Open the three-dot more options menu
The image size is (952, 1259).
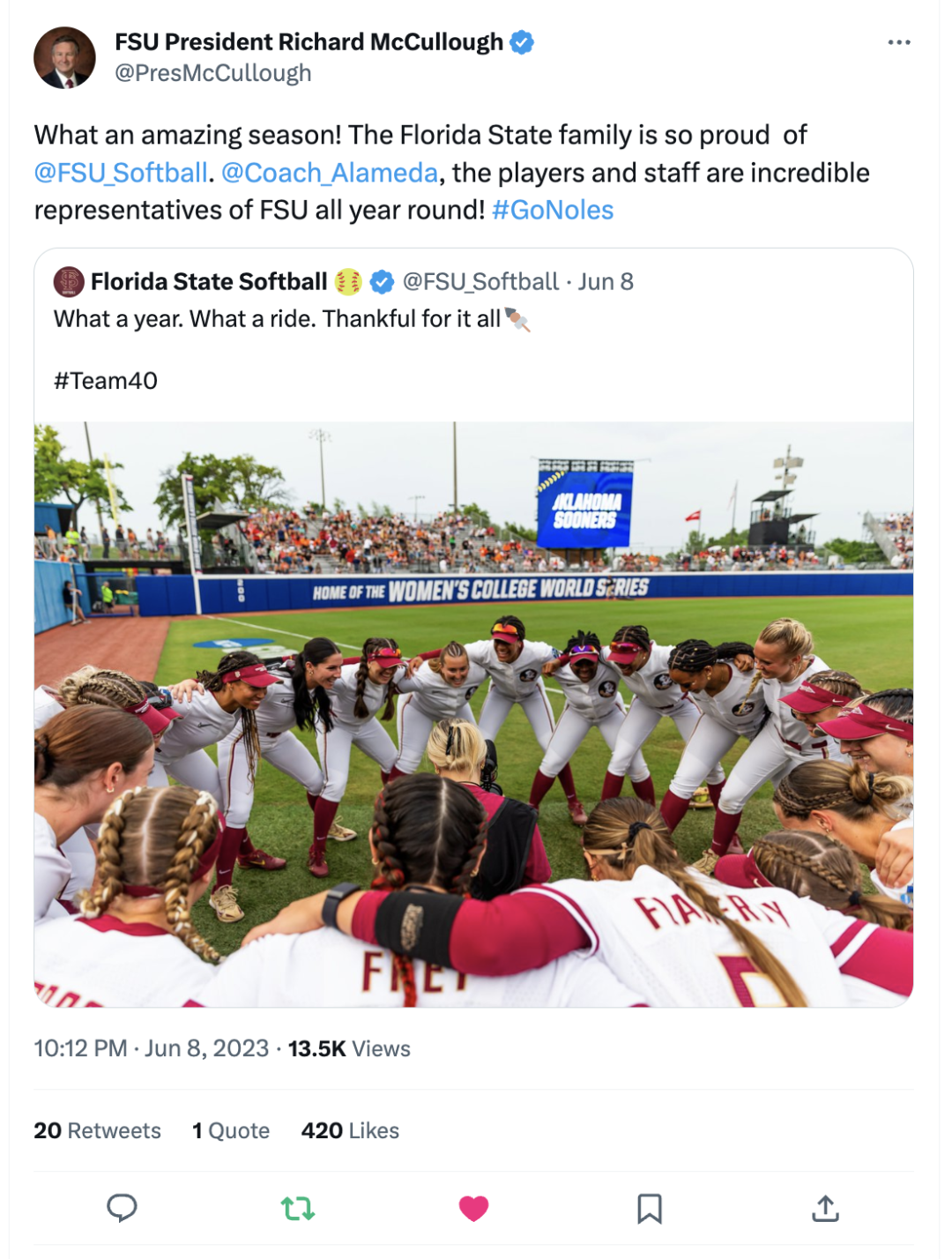pos(899,42)
